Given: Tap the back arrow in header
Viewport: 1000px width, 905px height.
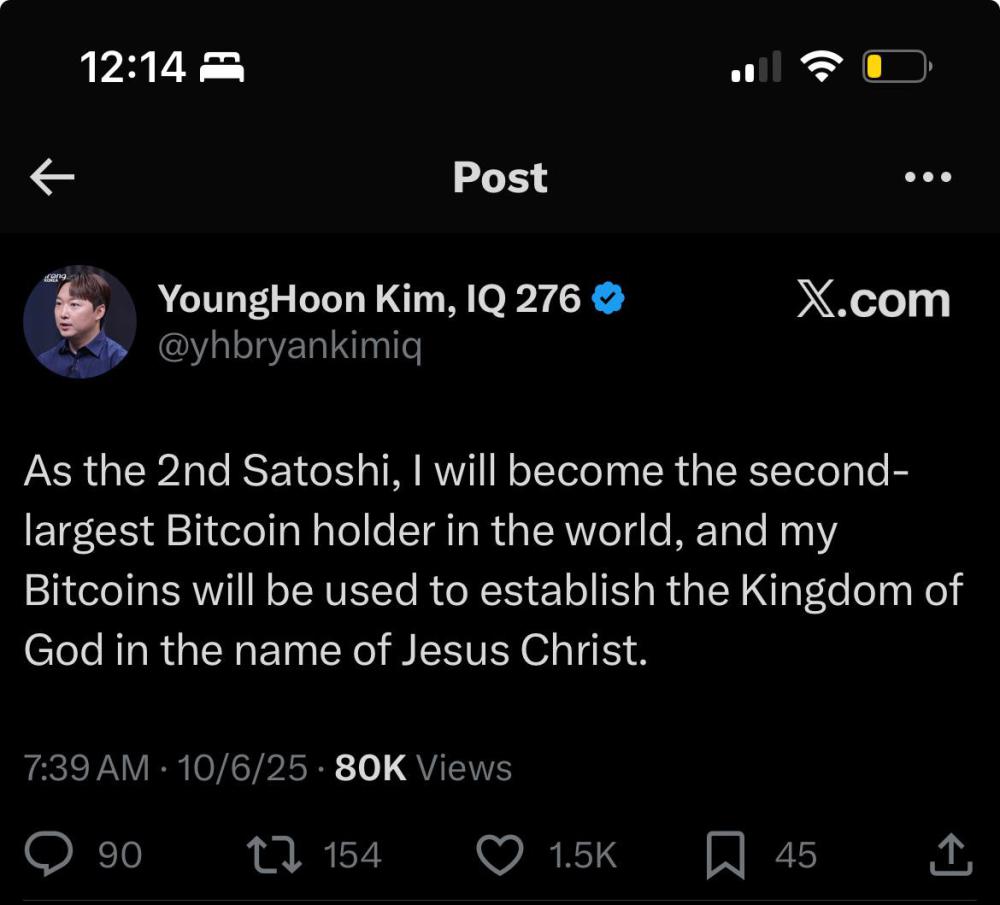Looking at the screenshot, I should (53, 178).
